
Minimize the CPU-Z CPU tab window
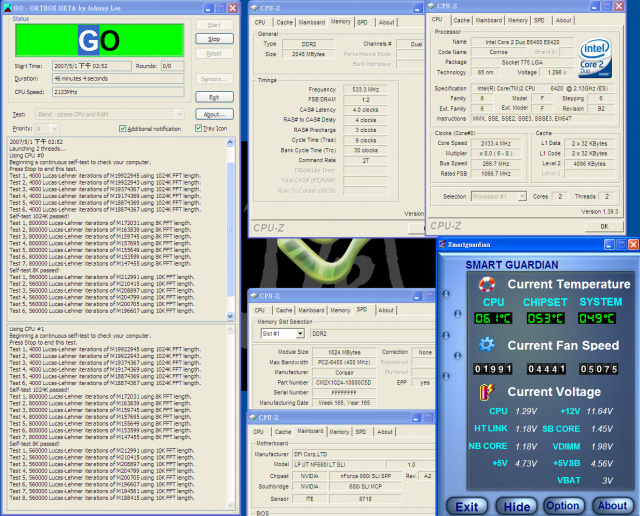pos(595,6)
